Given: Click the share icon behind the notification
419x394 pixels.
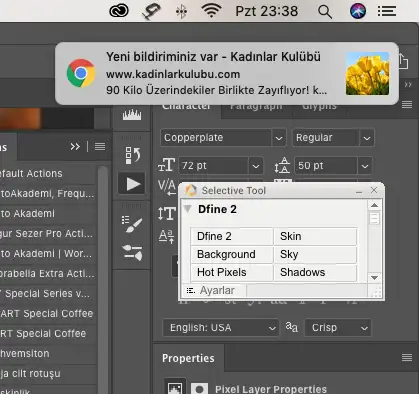Looking at the screenshot, I should [404, 61].
